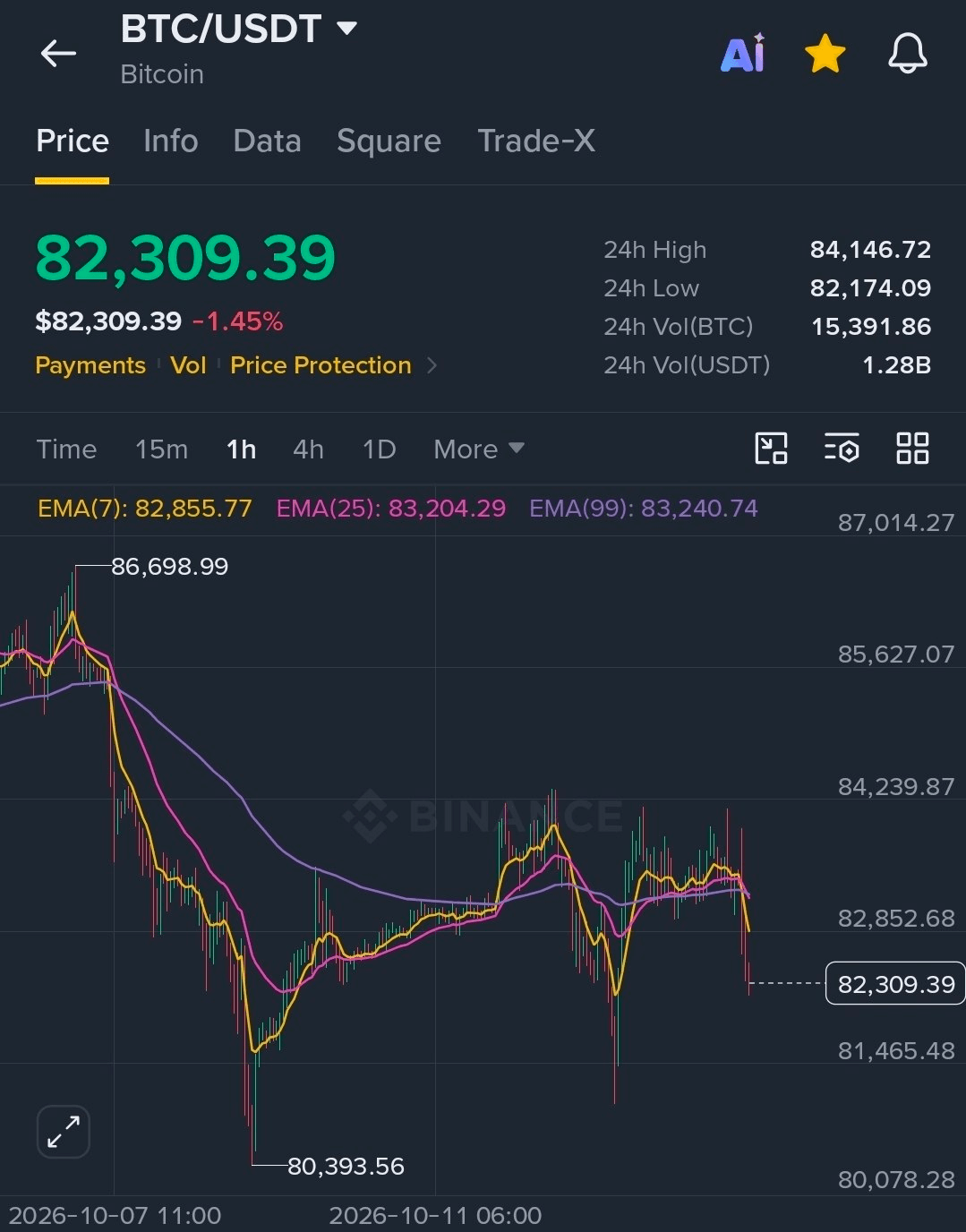Screen dimensions: 966x1232
Task: Click the Bitcoin subtitle under the pair
Action: pos(162,74)
